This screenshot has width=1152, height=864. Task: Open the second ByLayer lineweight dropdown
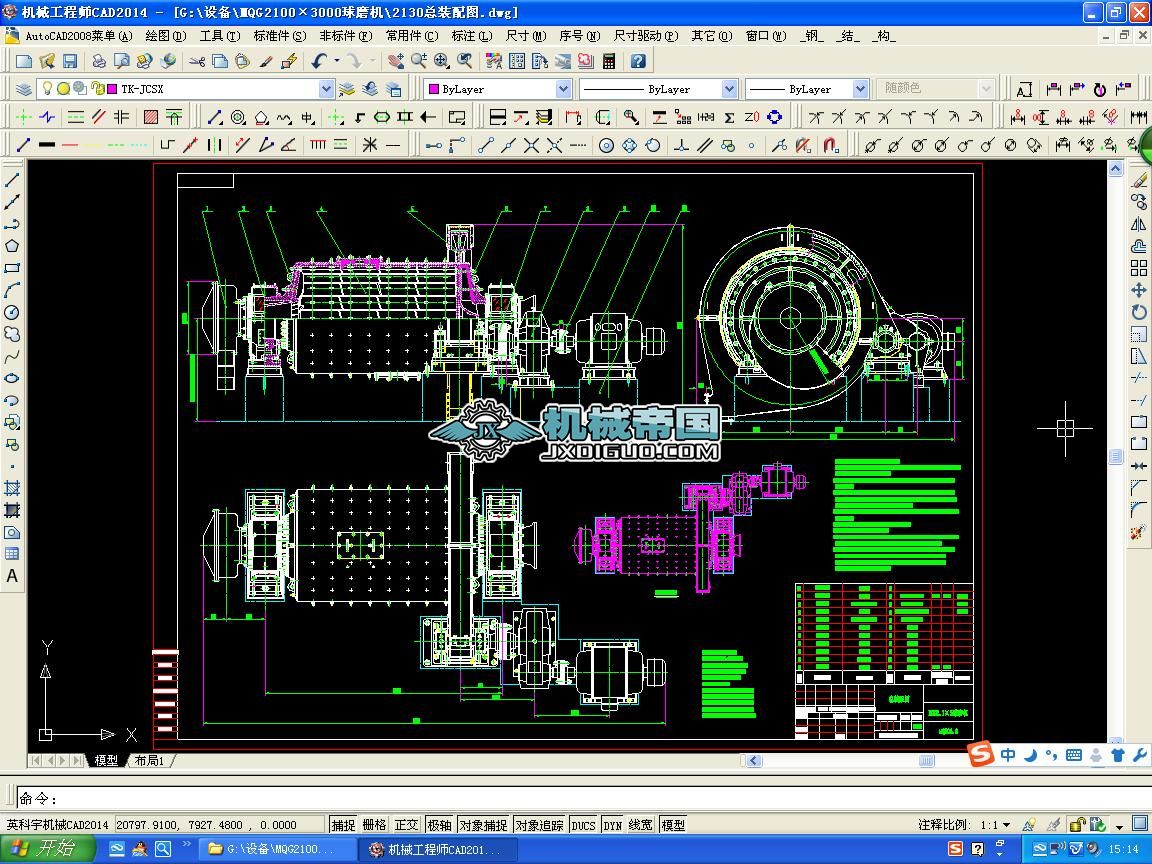click(860, 89)
